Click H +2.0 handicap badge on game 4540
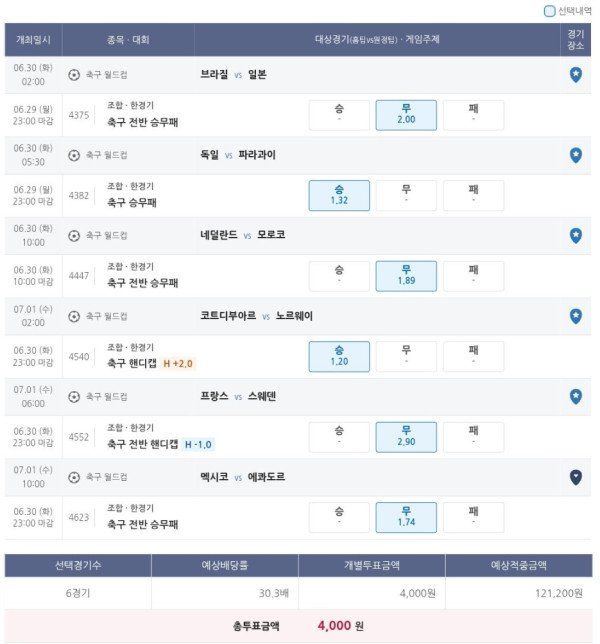600x644 pixels. tap(178, 363)
